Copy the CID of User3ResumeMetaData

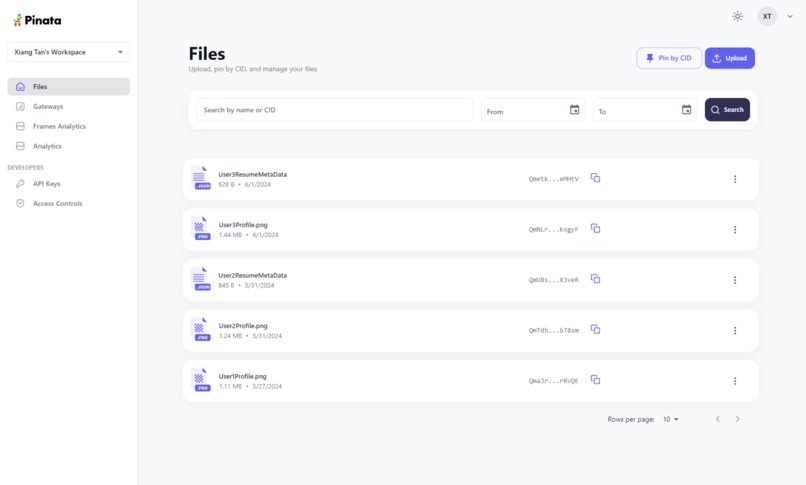point(595,178)
